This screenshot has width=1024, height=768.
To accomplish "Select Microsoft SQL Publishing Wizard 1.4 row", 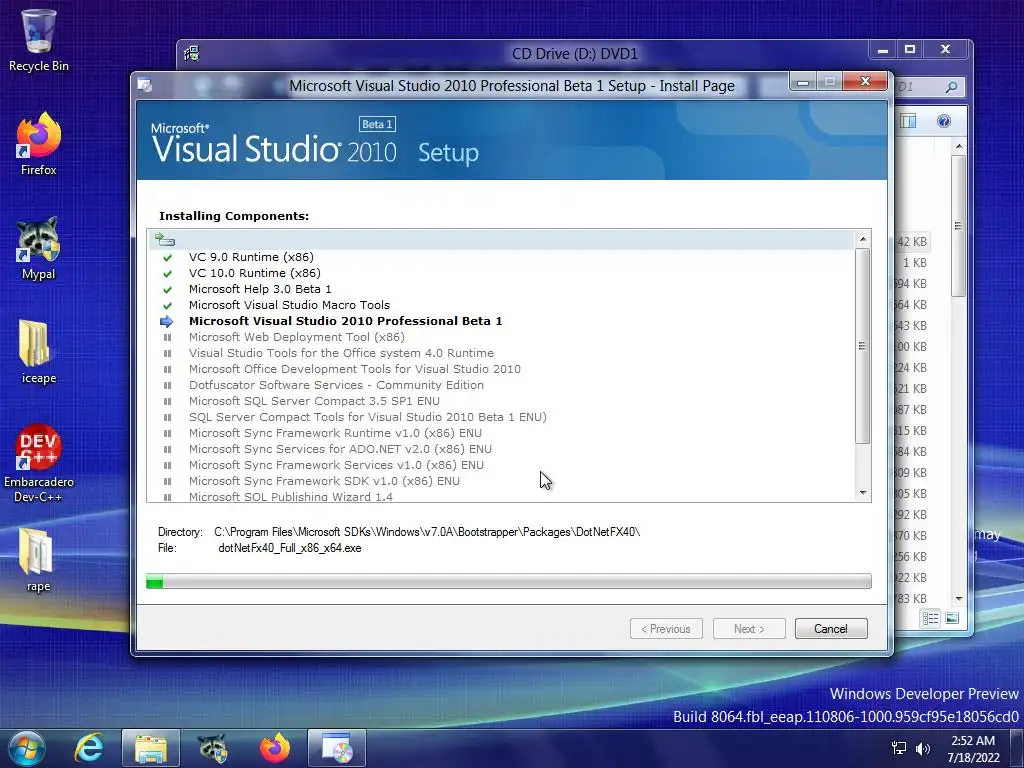I will (501, 496).
